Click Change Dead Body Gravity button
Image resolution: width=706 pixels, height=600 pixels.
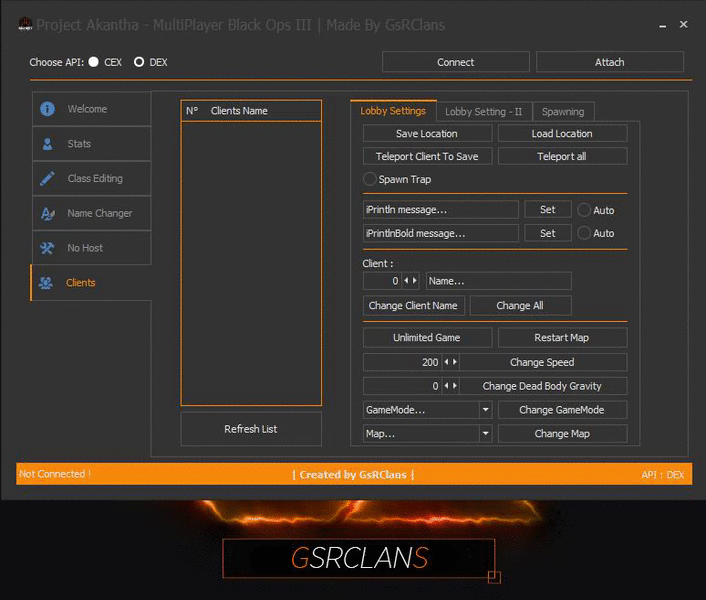(543, 386)
